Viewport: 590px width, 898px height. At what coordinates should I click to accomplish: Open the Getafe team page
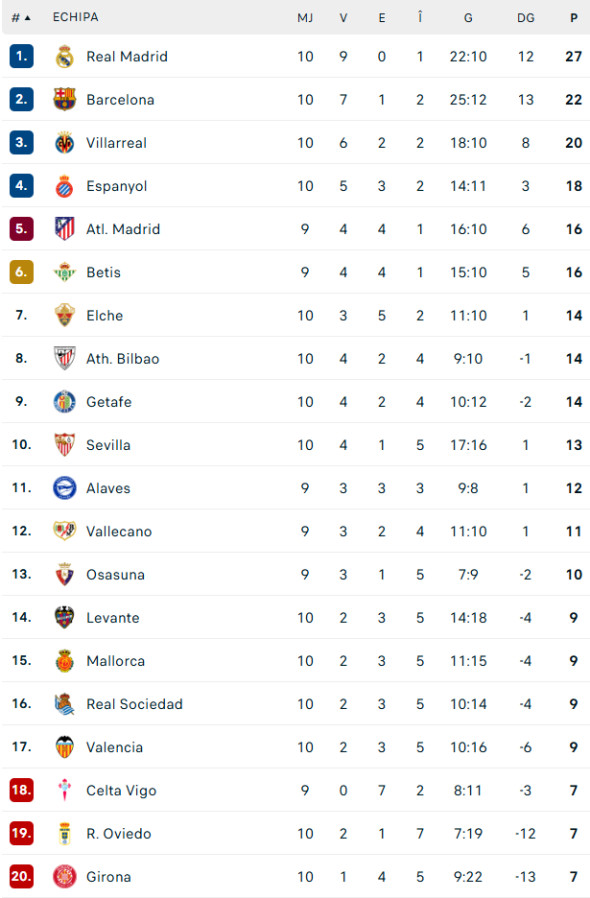click(108, 402)
